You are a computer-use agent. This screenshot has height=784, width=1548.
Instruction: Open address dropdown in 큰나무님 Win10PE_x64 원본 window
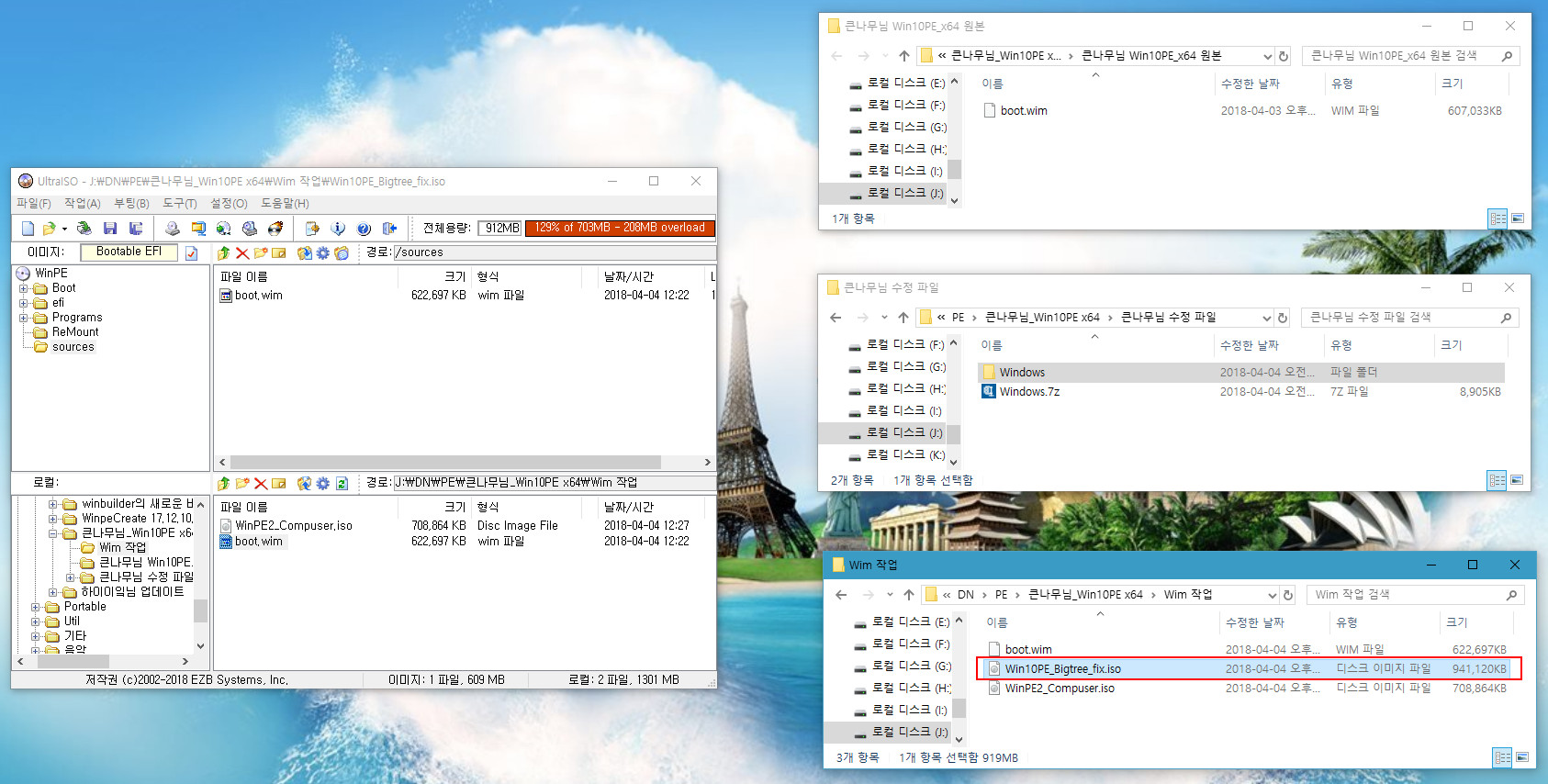point(1267,56)
